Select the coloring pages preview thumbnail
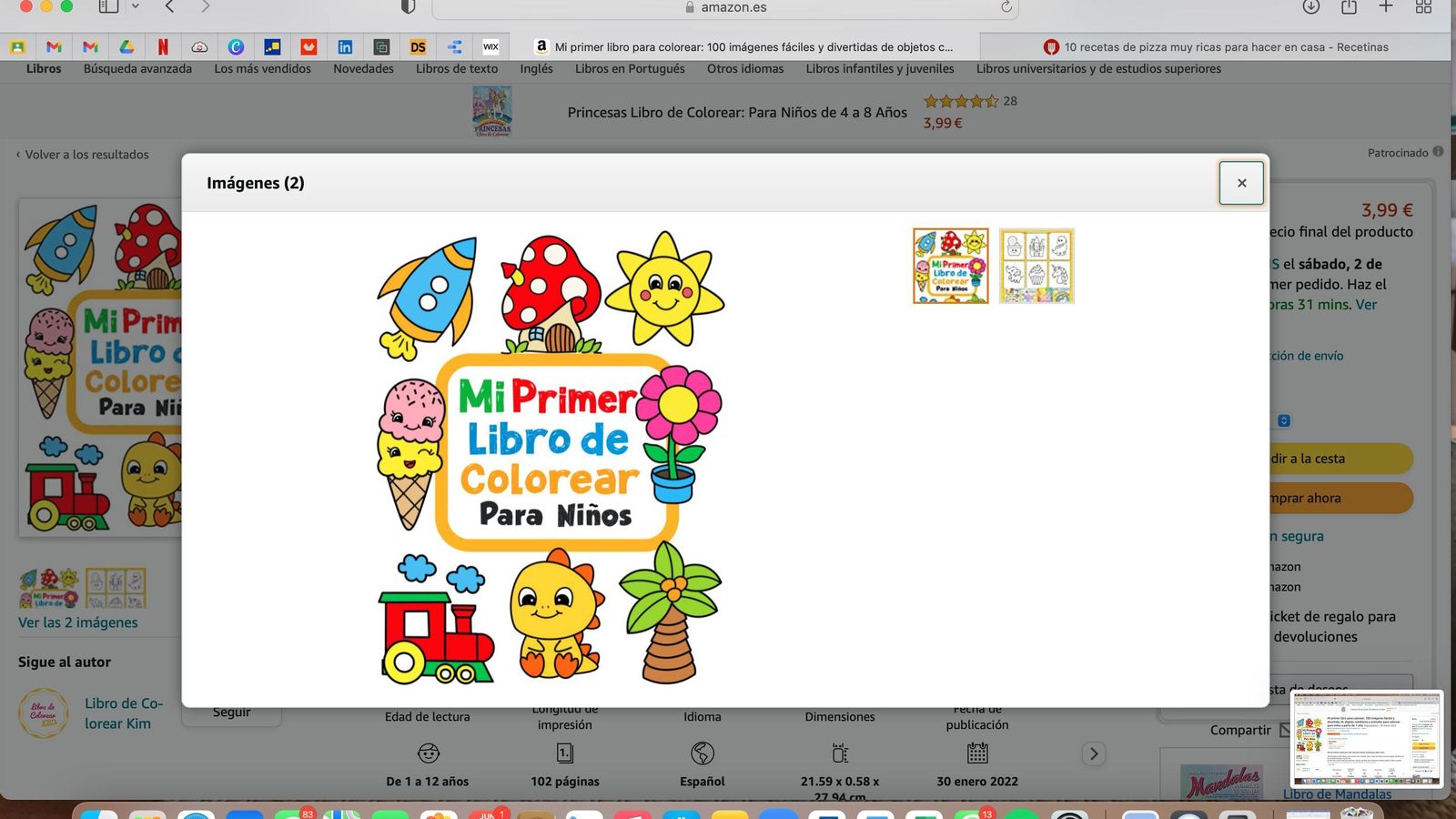The height and width of the screenshot is (819, 1456). click(x=1036, y=266)
